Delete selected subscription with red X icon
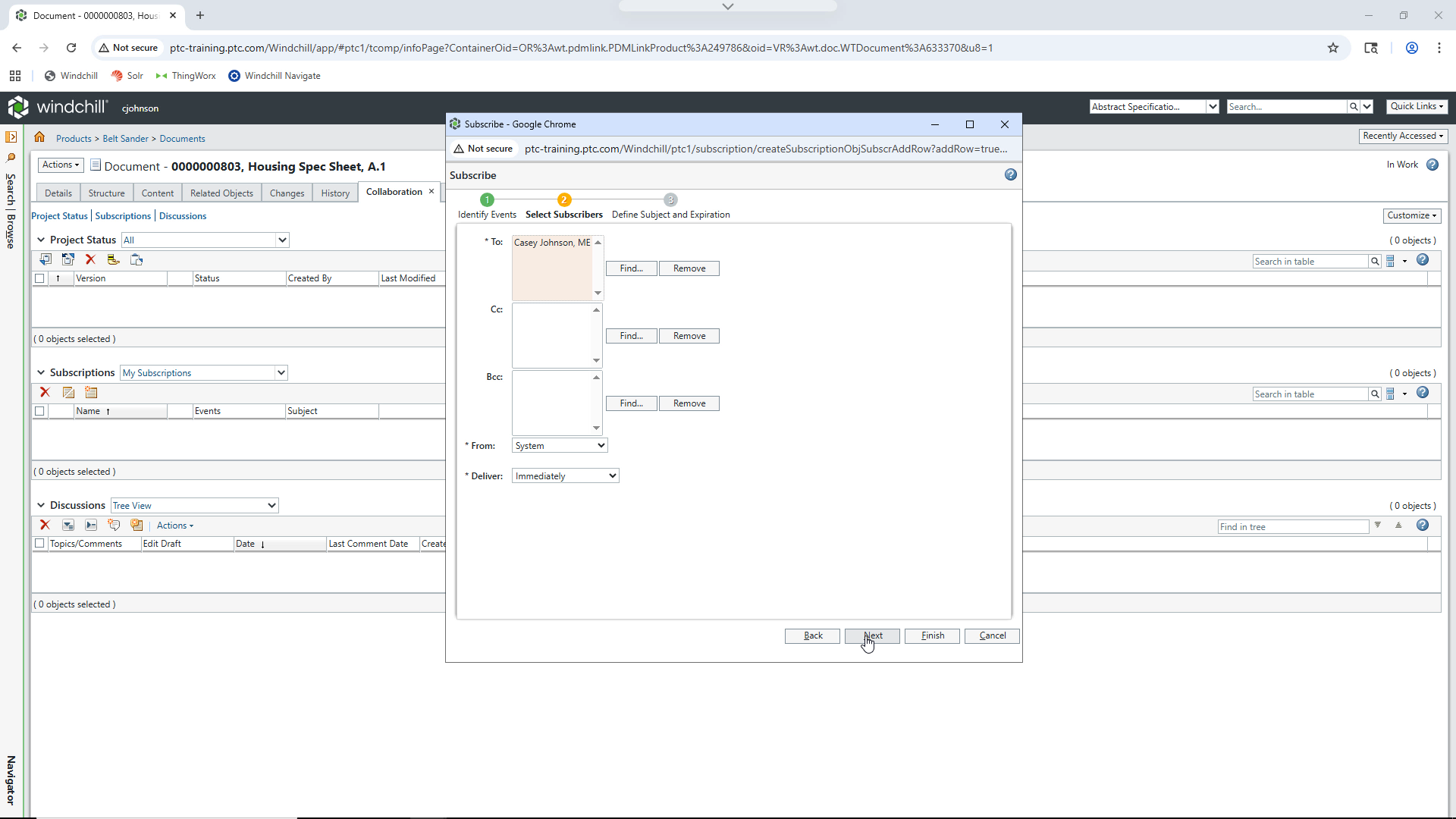 click(x=45, y=392)
